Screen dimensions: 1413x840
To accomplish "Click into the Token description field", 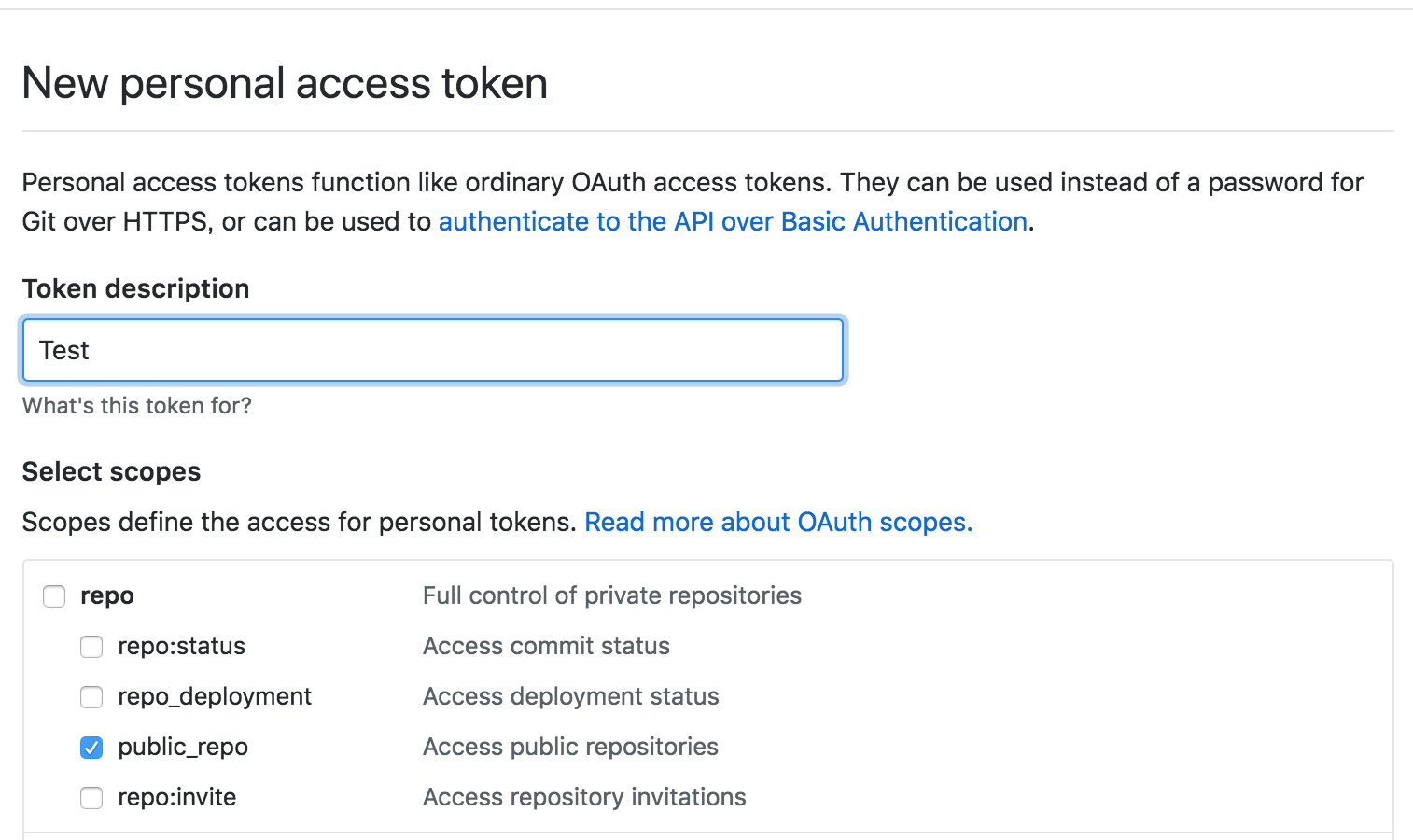I will (x=433, y=350).
